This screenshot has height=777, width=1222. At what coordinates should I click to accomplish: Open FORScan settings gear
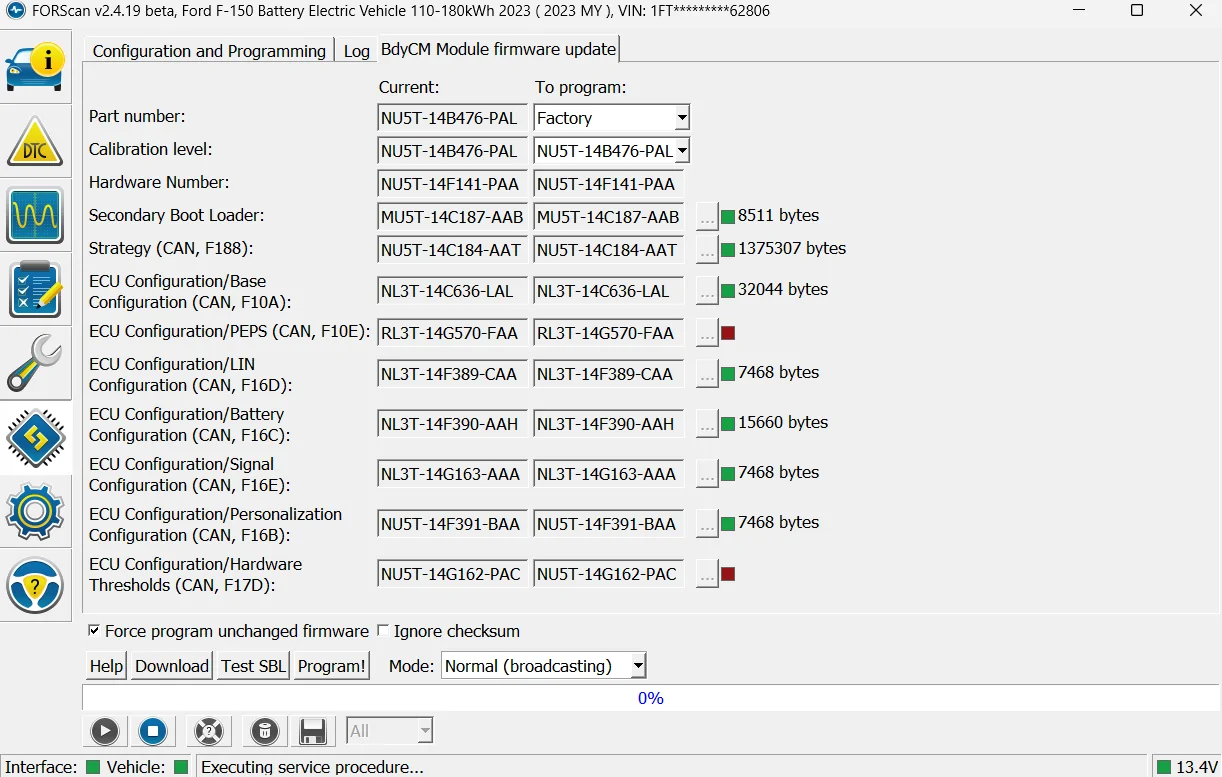[36, 512]
